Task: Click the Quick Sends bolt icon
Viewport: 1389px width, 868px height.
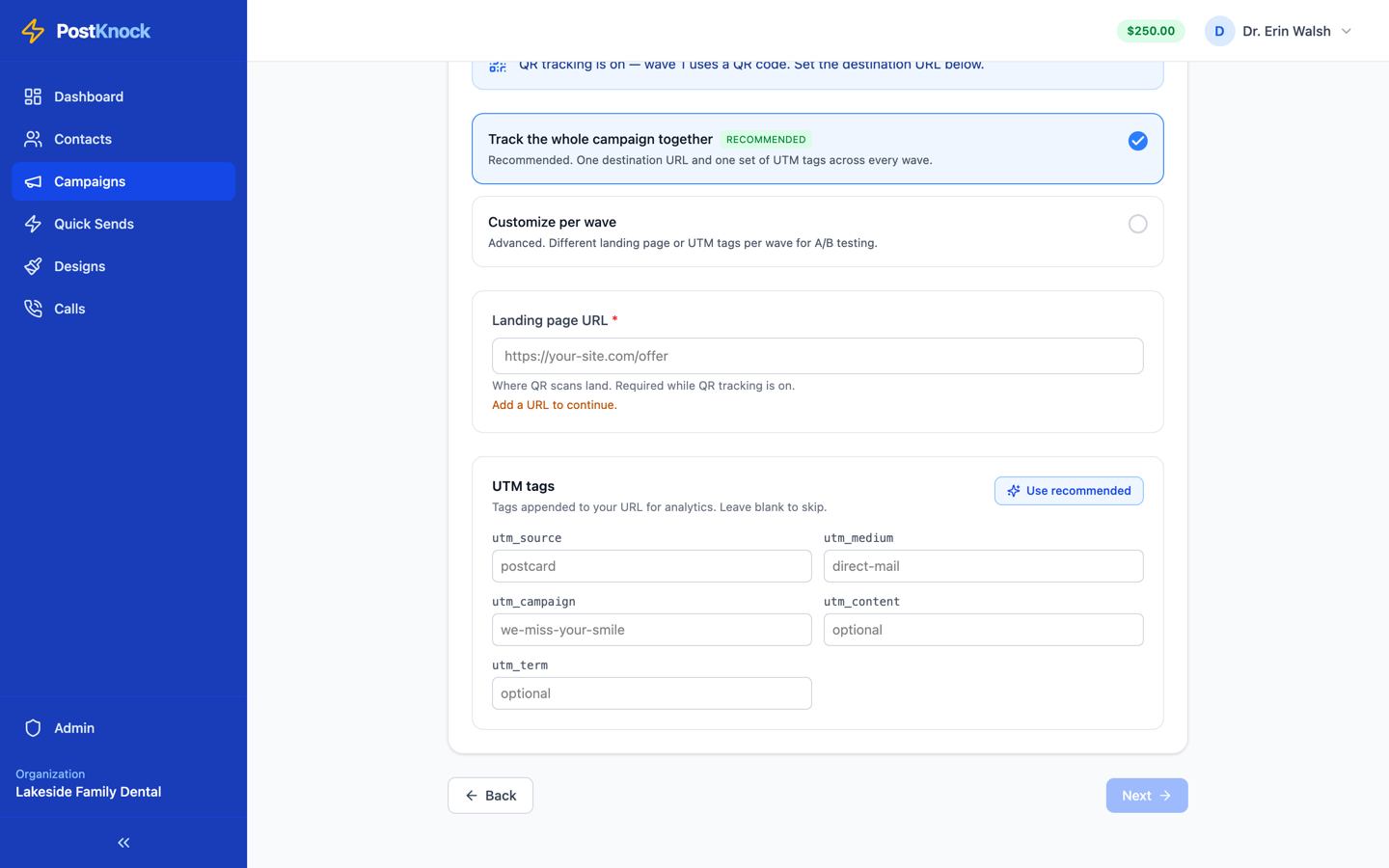Action: pos(33,224)
